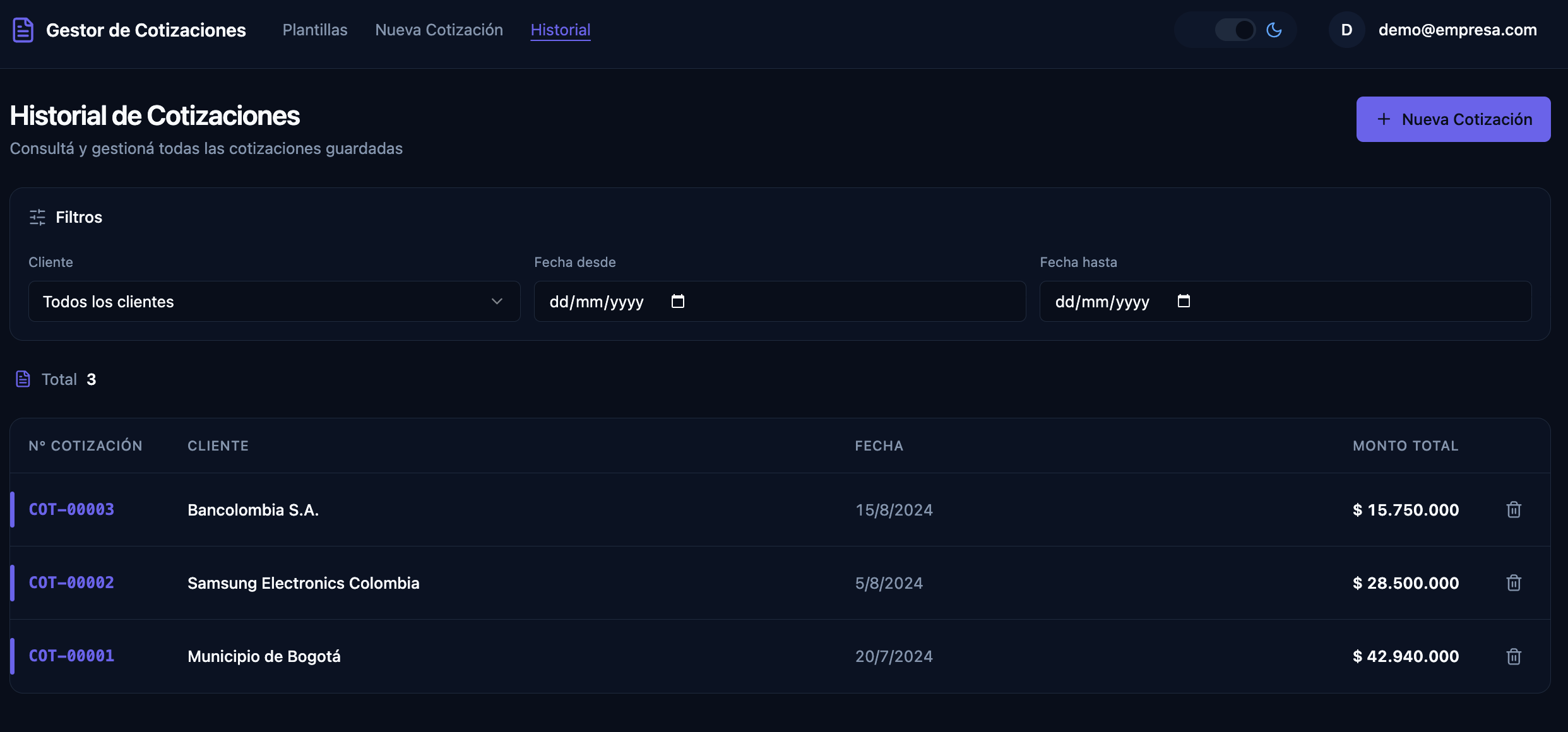Click the Filtros sliders icon

tap(37, 217)
